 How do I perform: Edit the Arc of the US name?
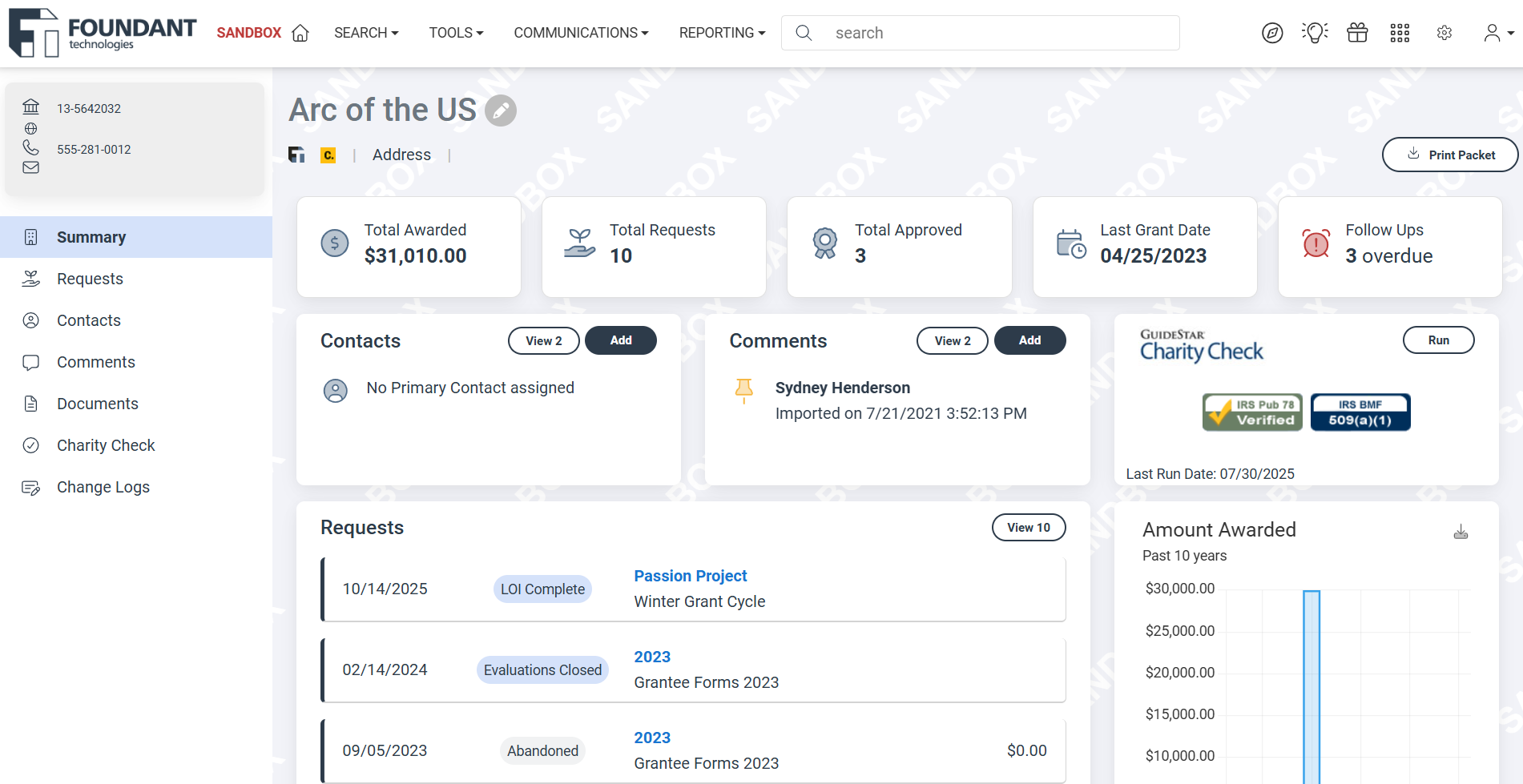[501, 111]
